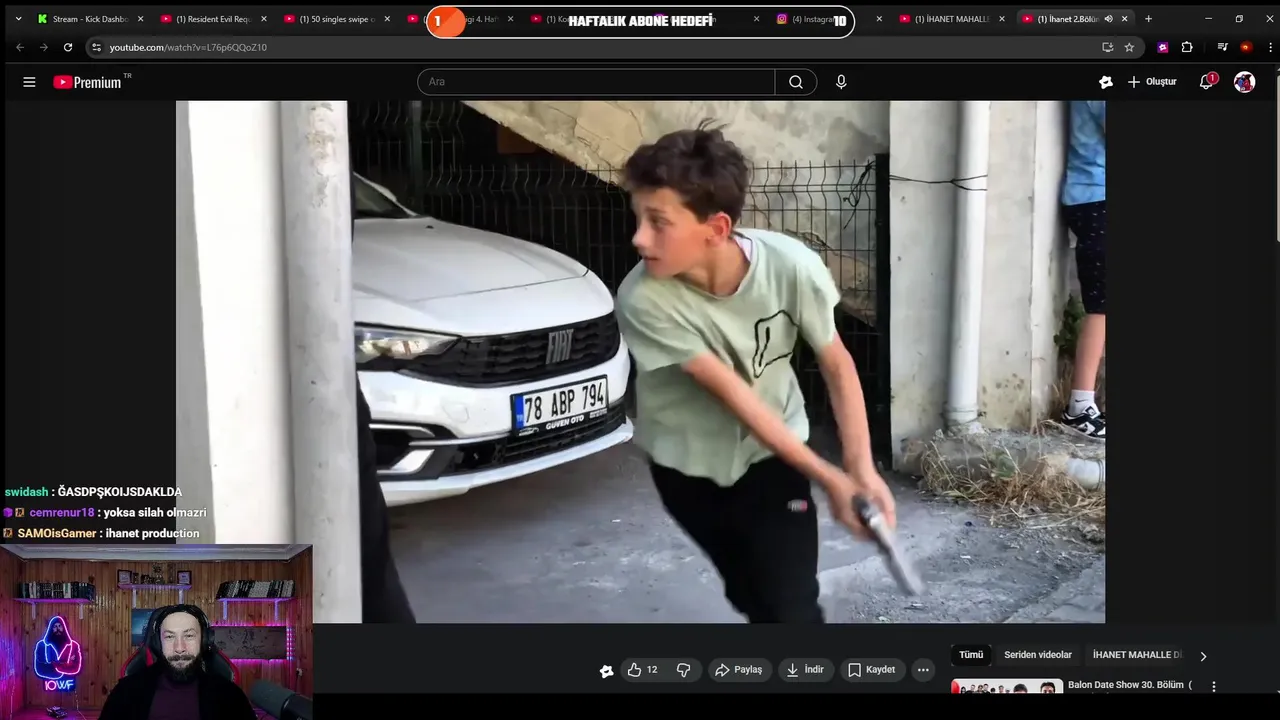Open the media control icon in toolbar
The height and width of the screenshot is (720, 1280).
[1222, 47]
